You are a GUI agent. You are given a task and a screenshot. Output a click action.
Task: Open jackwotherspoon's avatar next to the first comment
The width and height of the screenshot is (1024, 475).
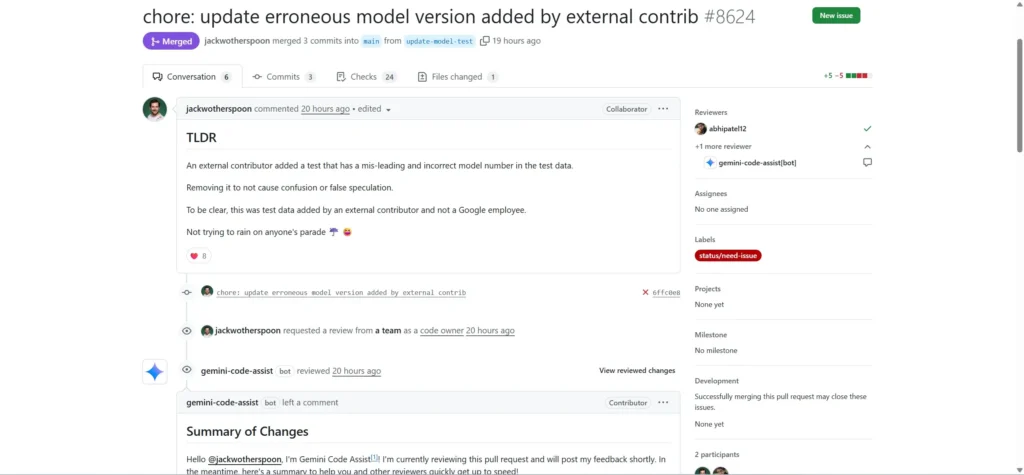click(x=154, y=109)
